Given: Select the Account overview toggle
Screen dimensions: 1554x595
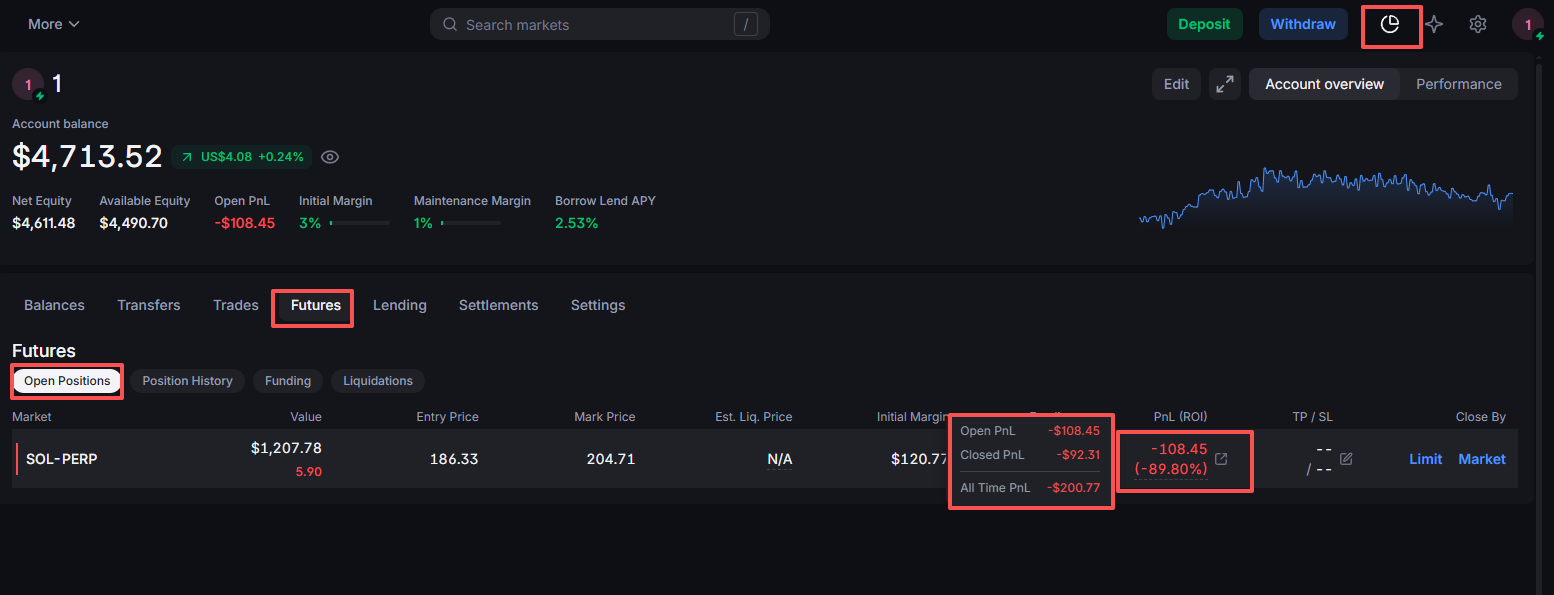Looking at the screenshot, I should [1324, 85].
